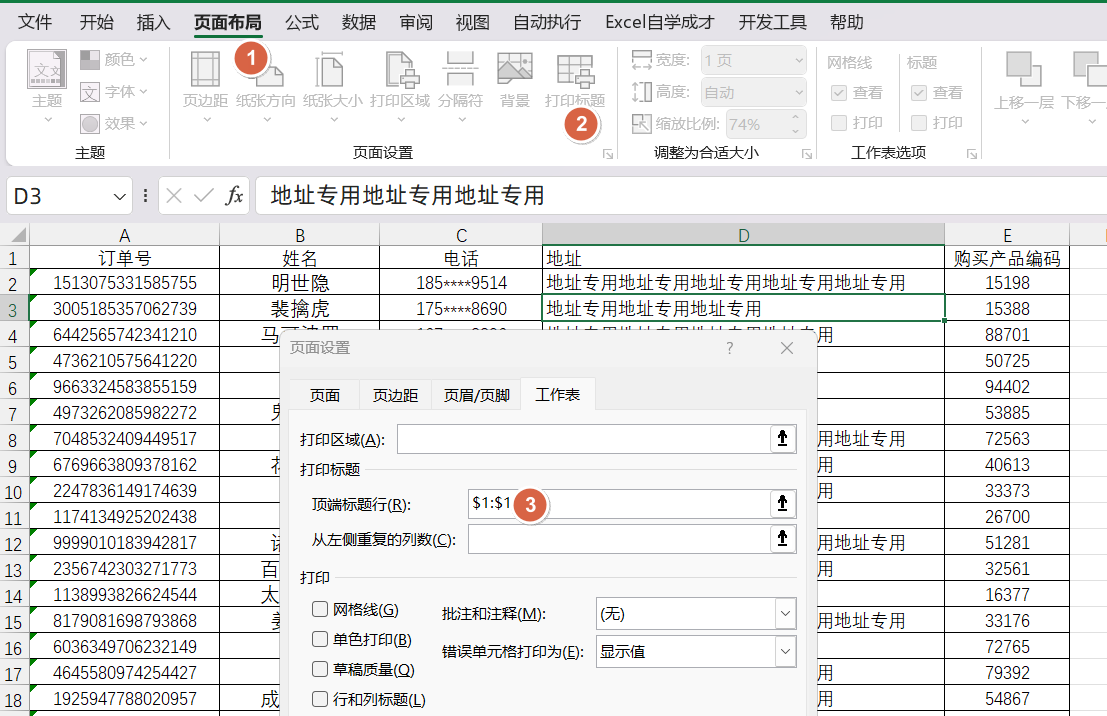Switch to the 数据 ribbon tab
Screen dimensions: 1107x716
359,23
